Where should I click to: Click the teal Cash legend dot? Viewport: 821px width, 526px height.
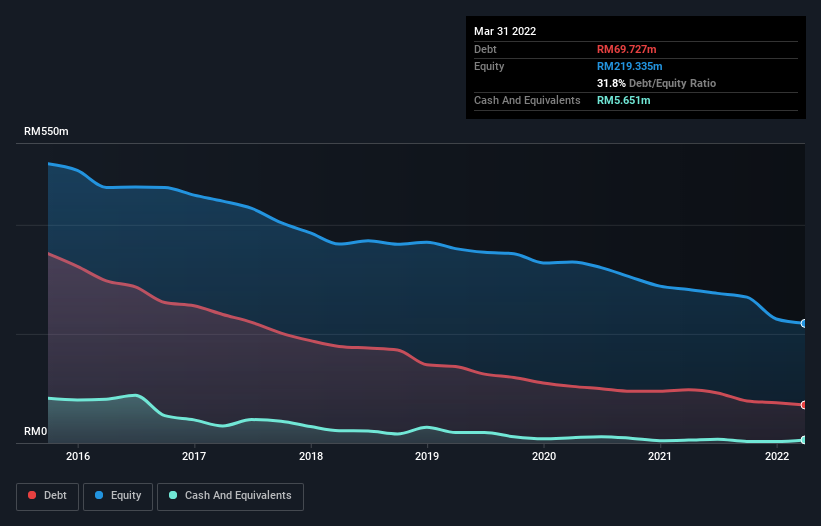click(x=173, y=495)
